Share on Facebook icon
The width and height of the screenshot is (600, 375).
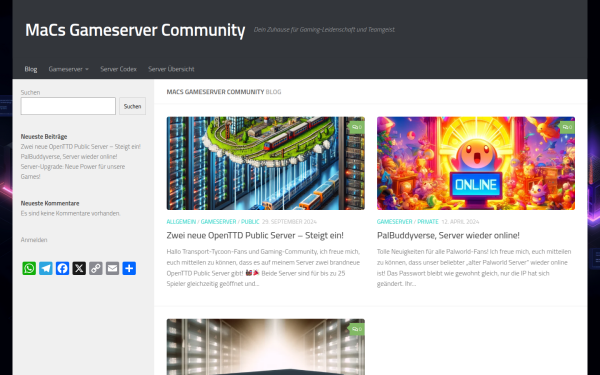click(x=62, y=268)
